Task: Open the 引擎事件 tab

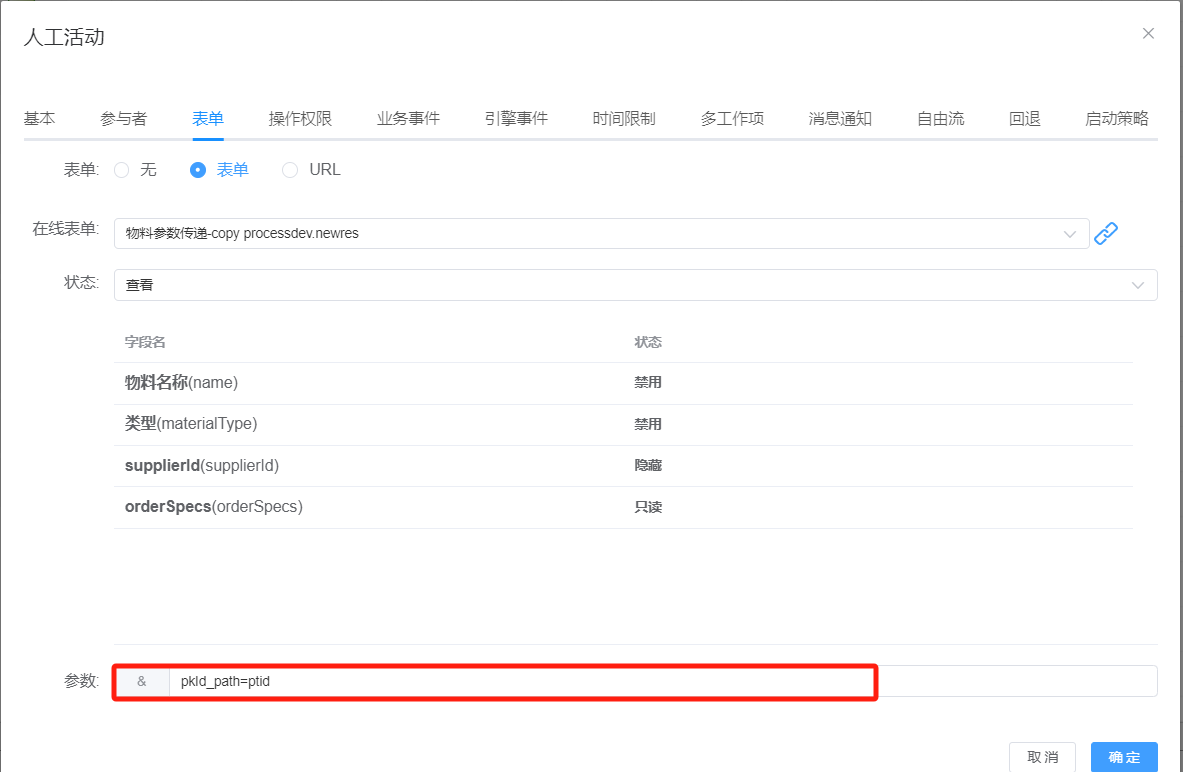Action: pyautogui.click(x=516, y=119)
